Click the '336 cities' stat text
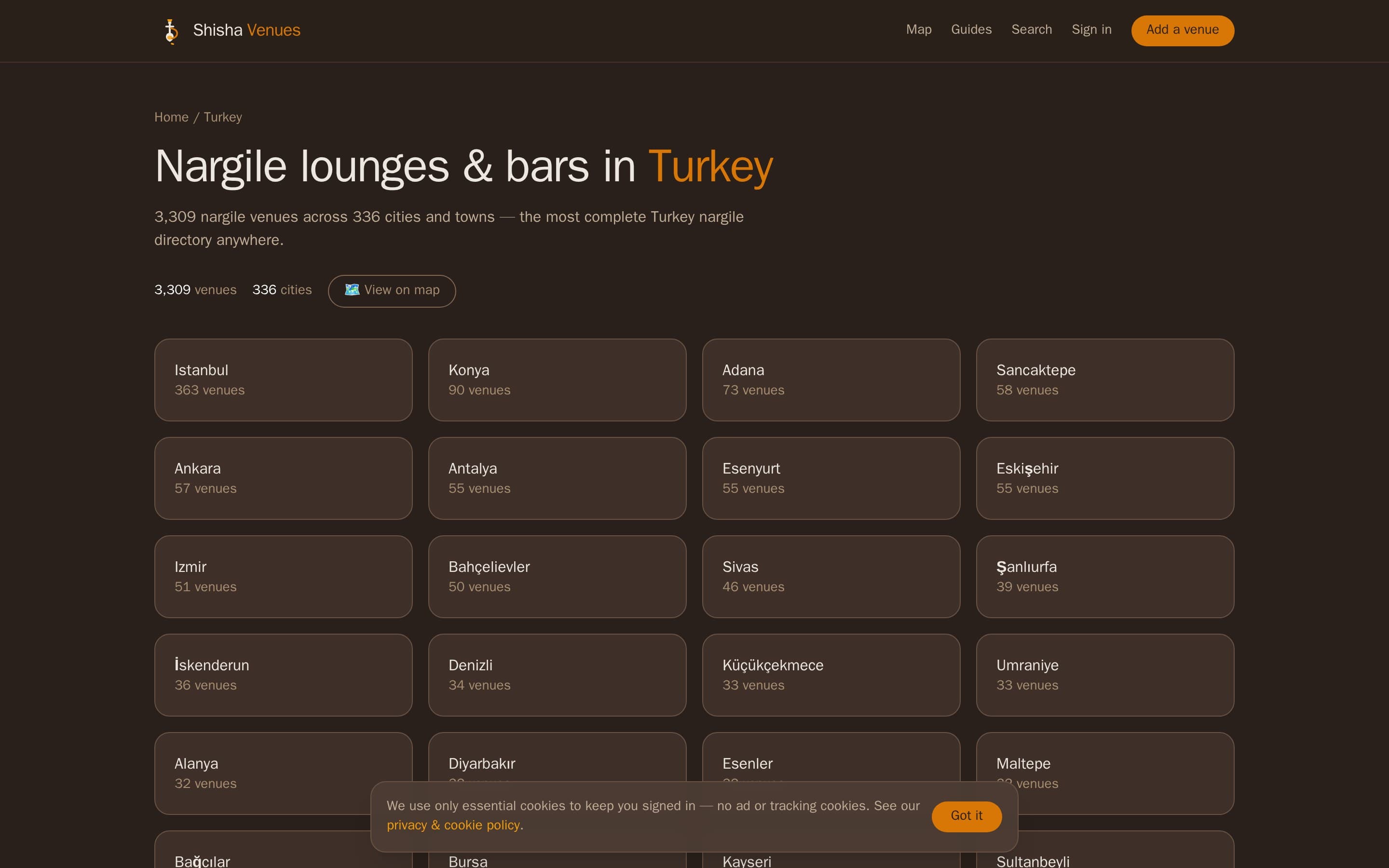The width and height of the screenshot is (1389, 868). (282, 290)
